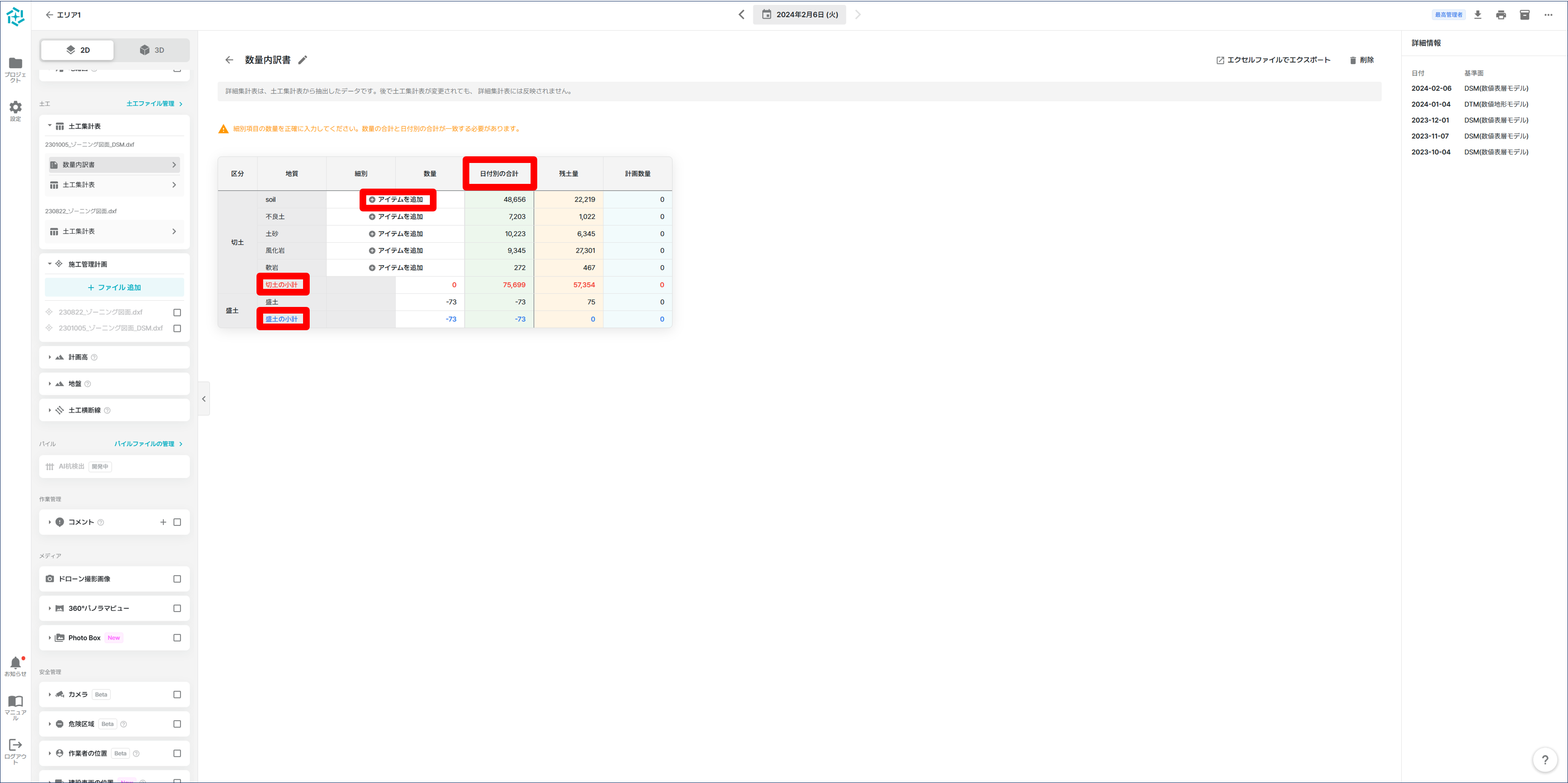Screen dimensions: 1568x783
Task: Switch to the 3D view tab
Action: (152, 50)
